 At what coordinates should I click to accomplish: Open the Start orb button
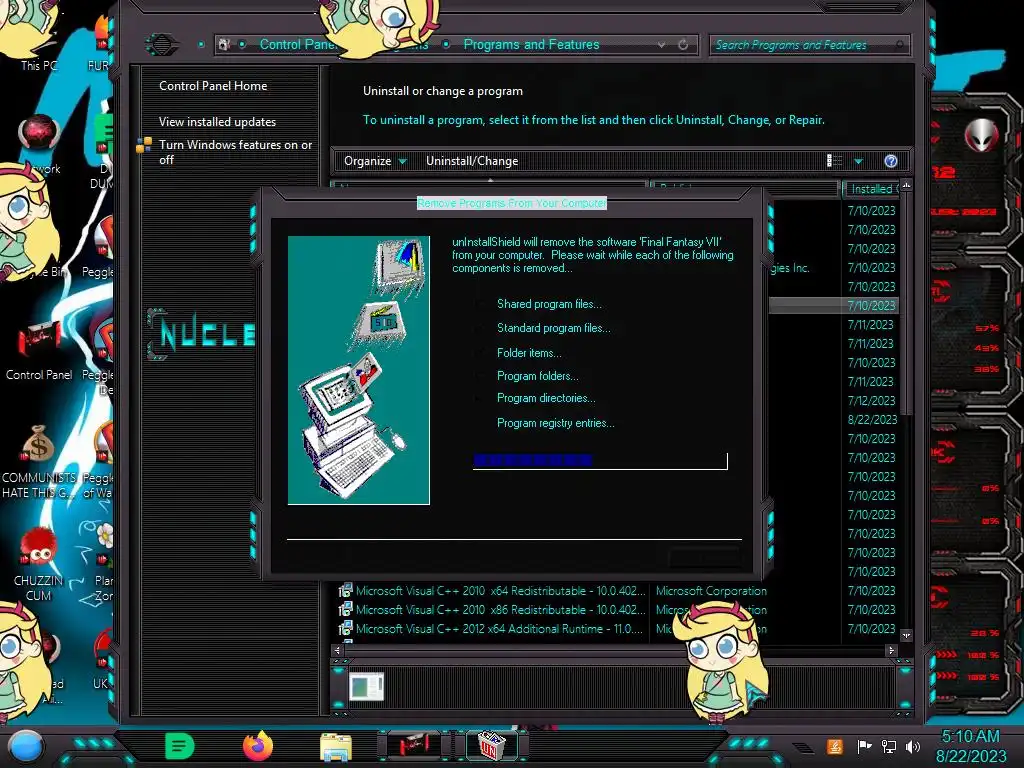(x=26, y=746)
